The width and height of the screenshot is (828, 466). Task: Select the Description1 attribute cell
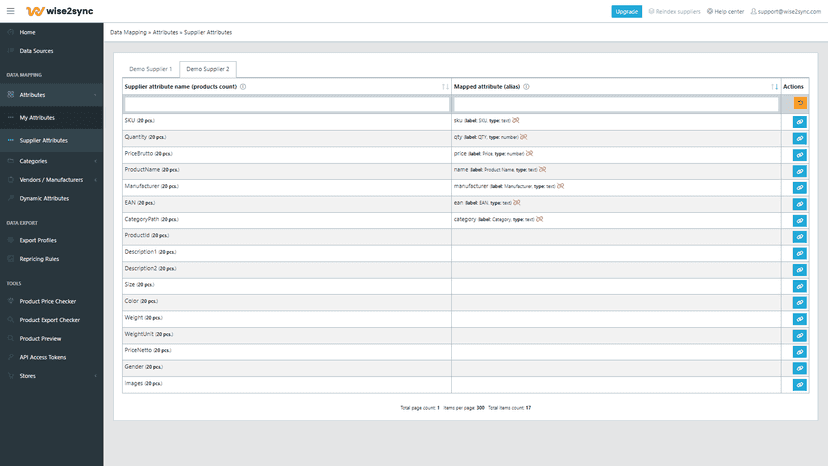pos(287,252)
